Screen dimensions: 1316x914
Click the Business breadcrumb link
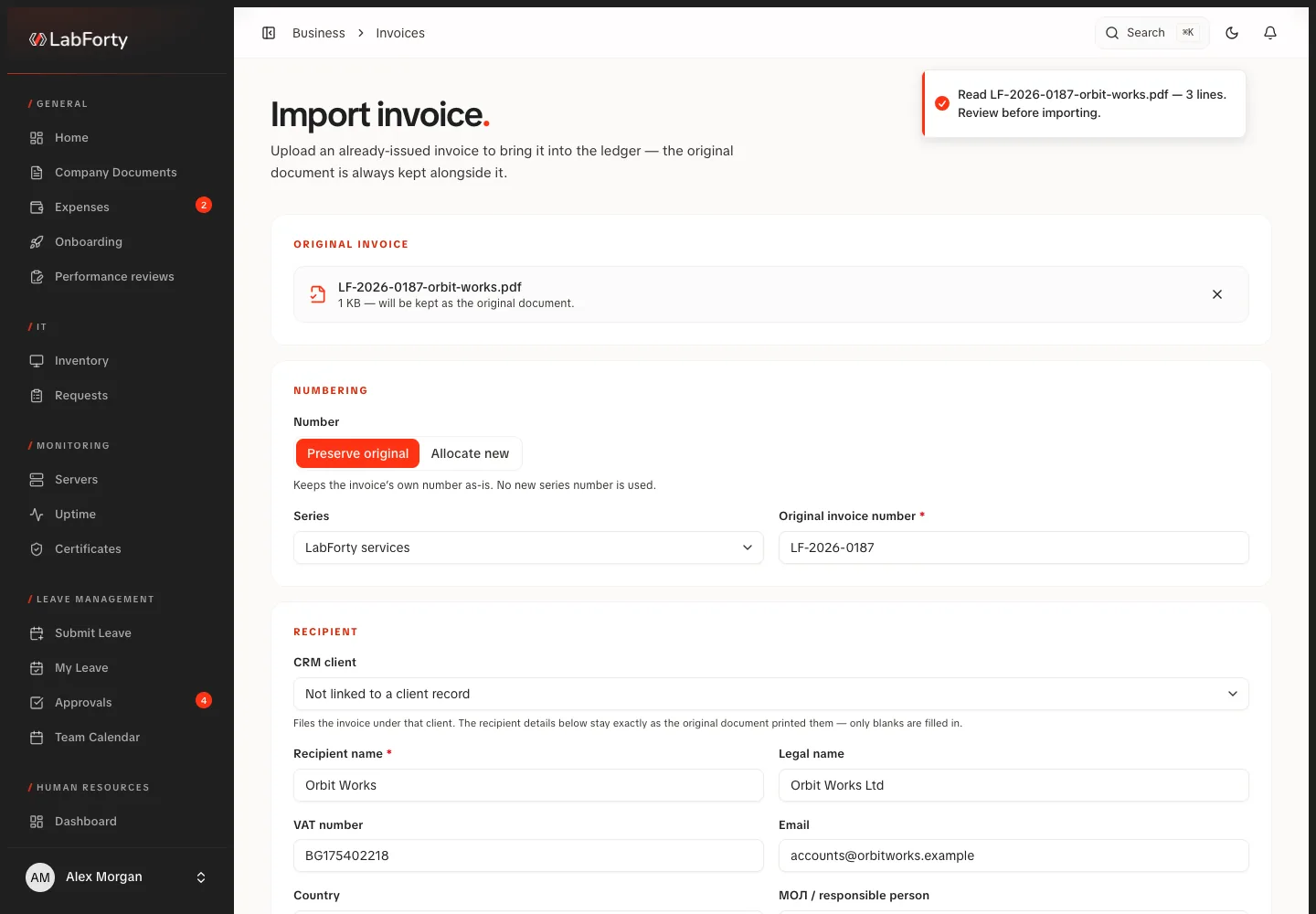[x=319, y=33]
